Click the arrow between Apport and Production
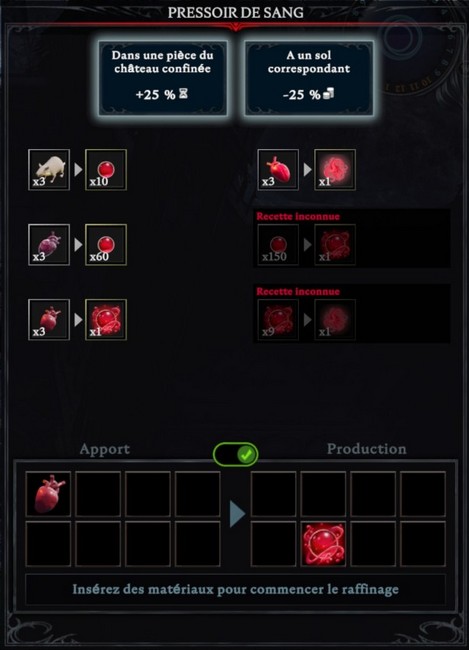 point(237,514)
